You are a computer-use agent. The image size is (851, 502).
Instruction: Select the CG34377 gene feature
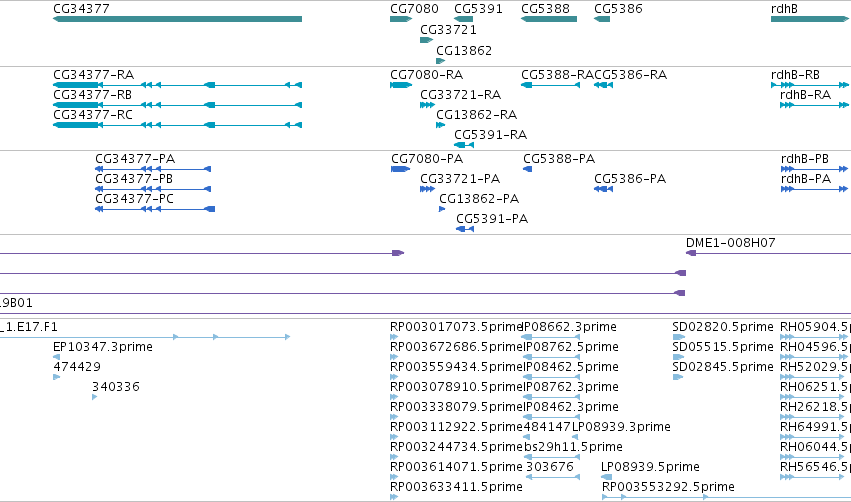tap(177, 19)
